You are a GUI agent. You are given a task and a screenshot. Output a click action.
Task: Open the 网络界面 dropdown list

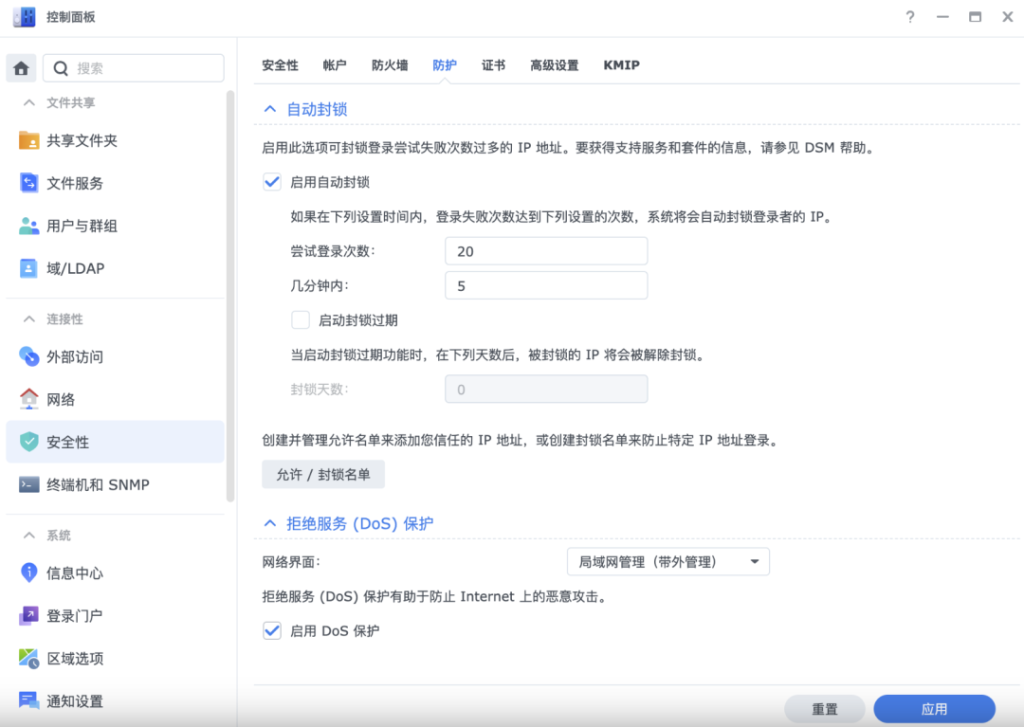click(x=667, y=562)
